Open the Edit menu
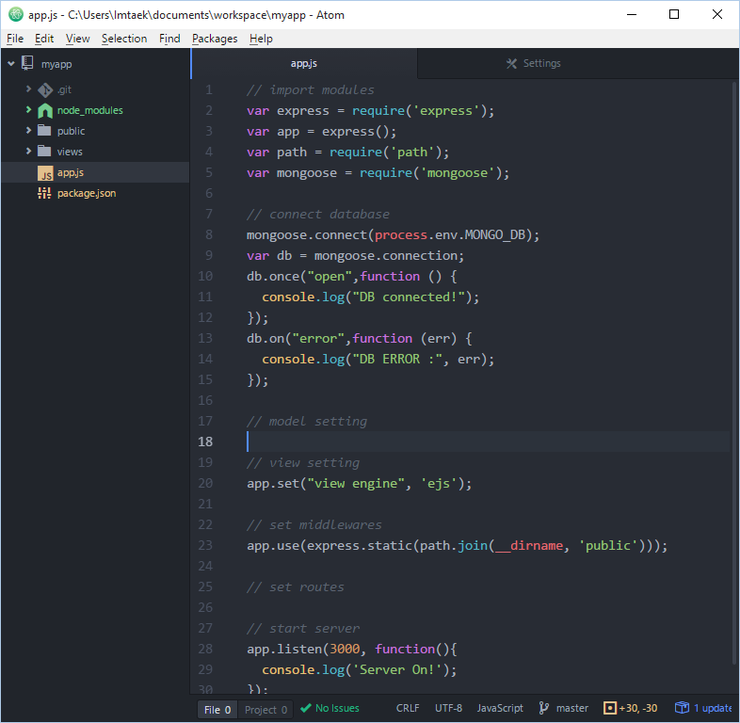 point(44,39)
